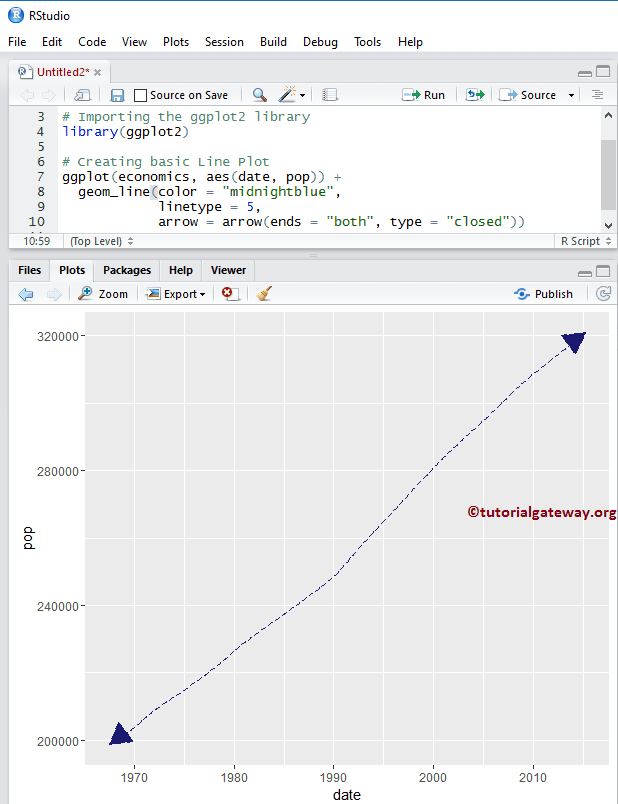Click the editor scrollbar down arrow
618x804 pixels.
608,226
